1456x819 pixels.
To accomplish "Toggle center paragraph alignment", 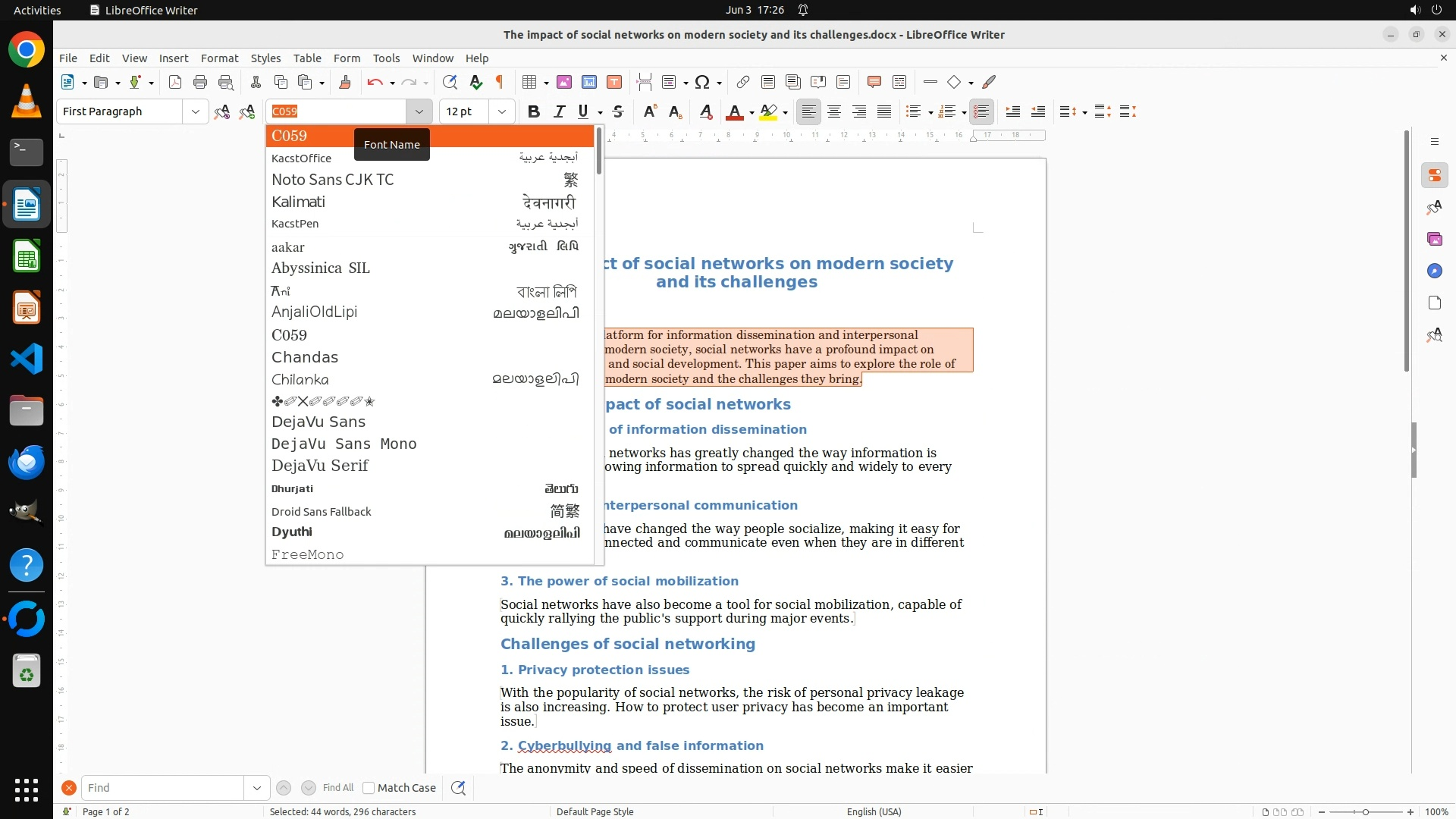I will click(x=834, y=111).
